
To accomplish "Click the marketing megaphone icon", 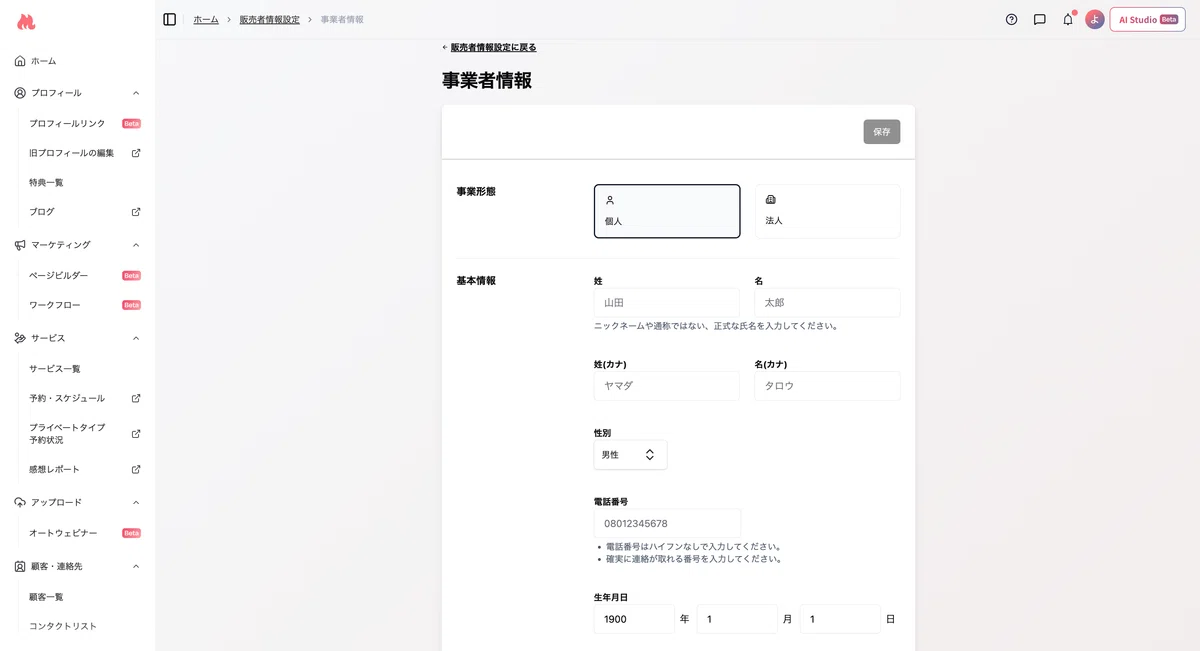I will tap(20, 245).
